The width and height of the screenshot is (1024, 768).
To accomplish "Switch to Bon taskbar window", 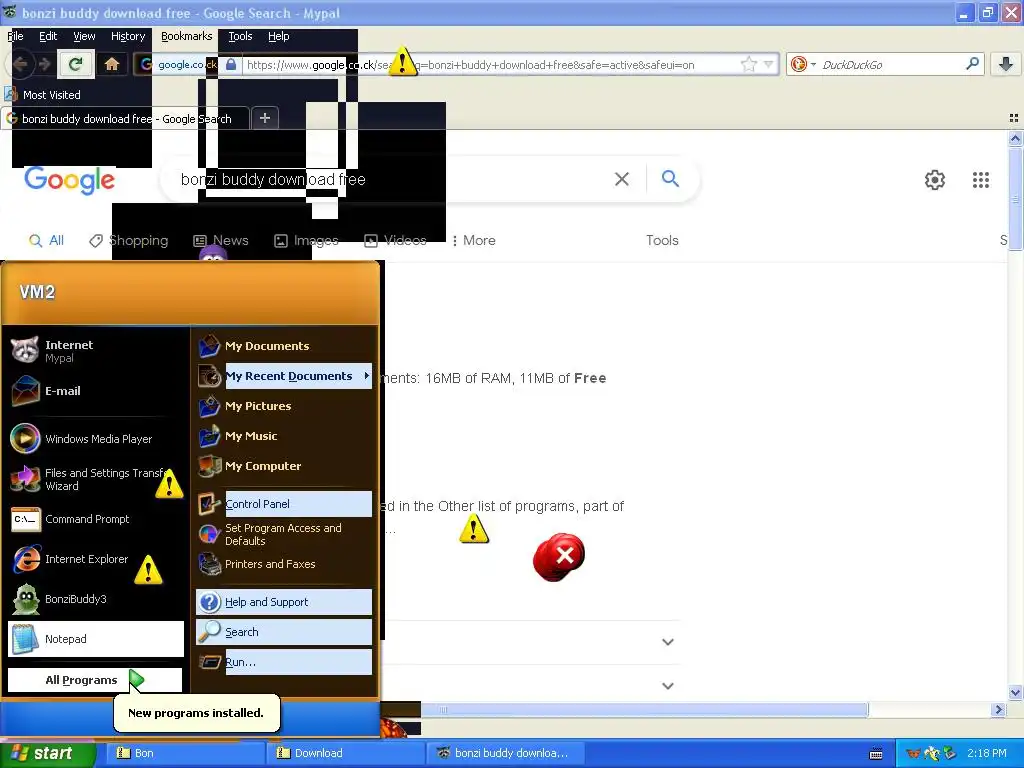I will click(x=185, y=753).
